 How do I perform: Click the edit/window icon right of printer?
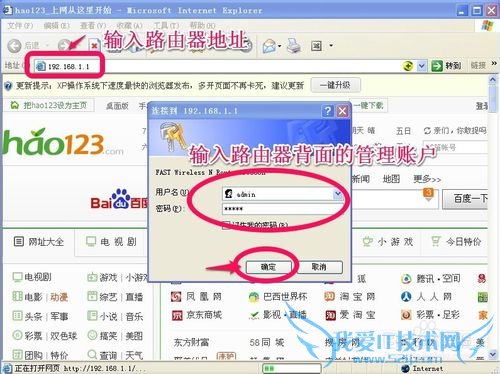click(x=316, y=46)
